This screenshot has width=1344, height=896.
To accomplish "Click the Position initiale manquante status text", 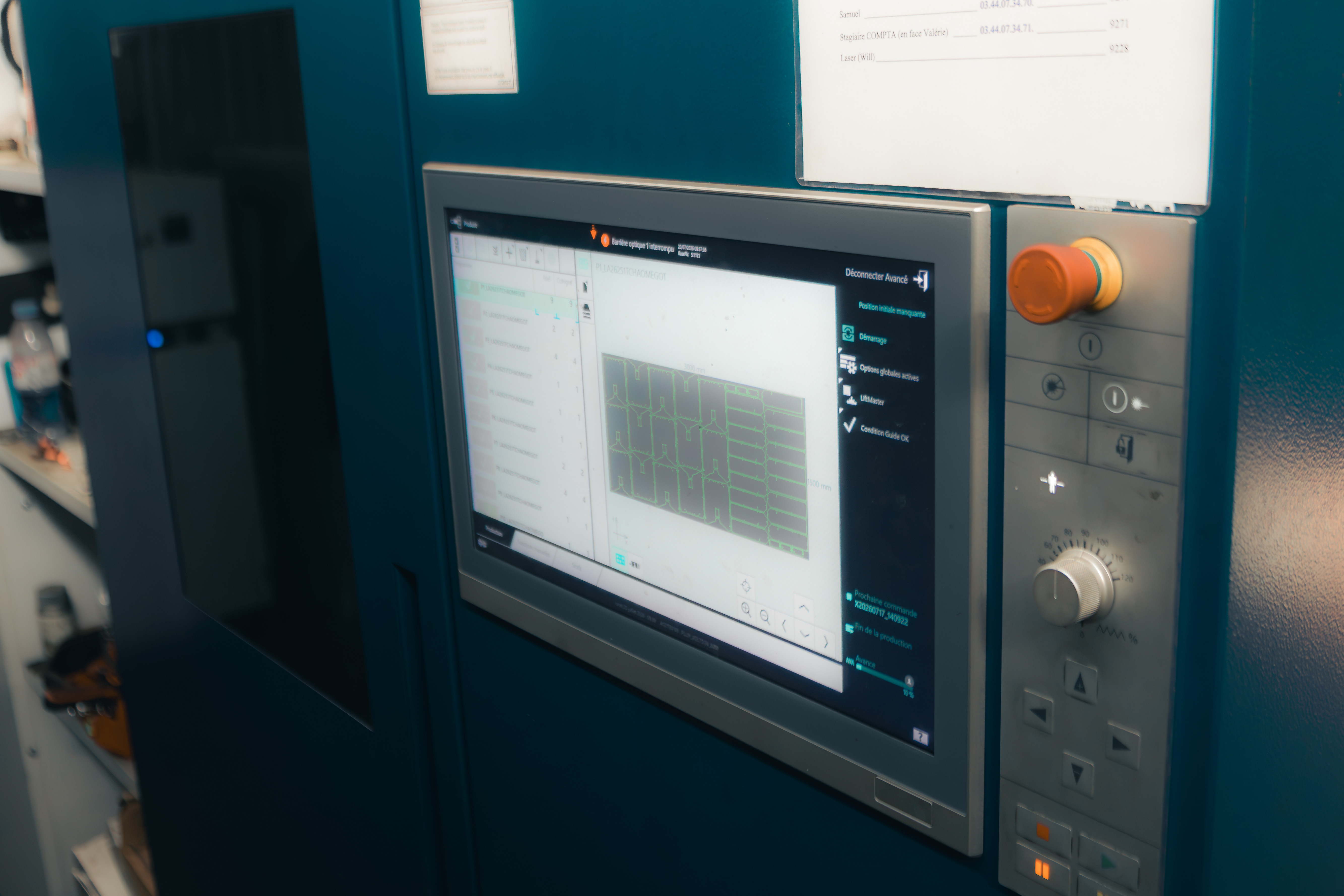I will click(x=892, y=310).
